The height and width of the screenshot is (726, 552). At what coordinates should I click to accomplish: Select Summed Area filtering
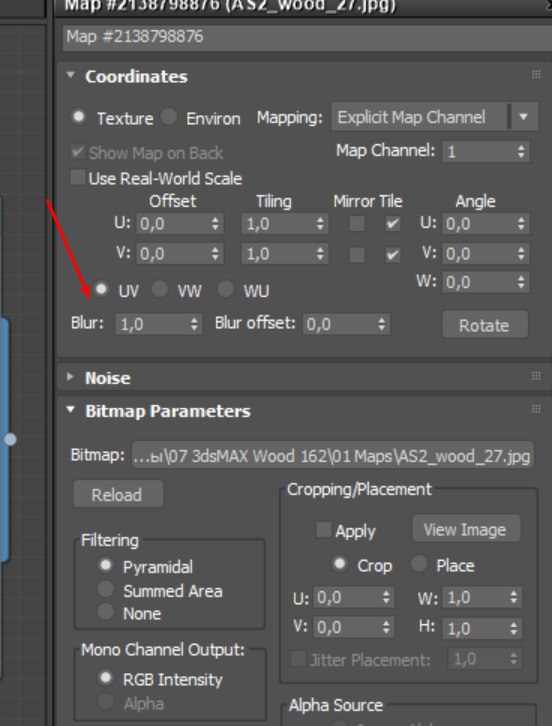coord(106,589)
